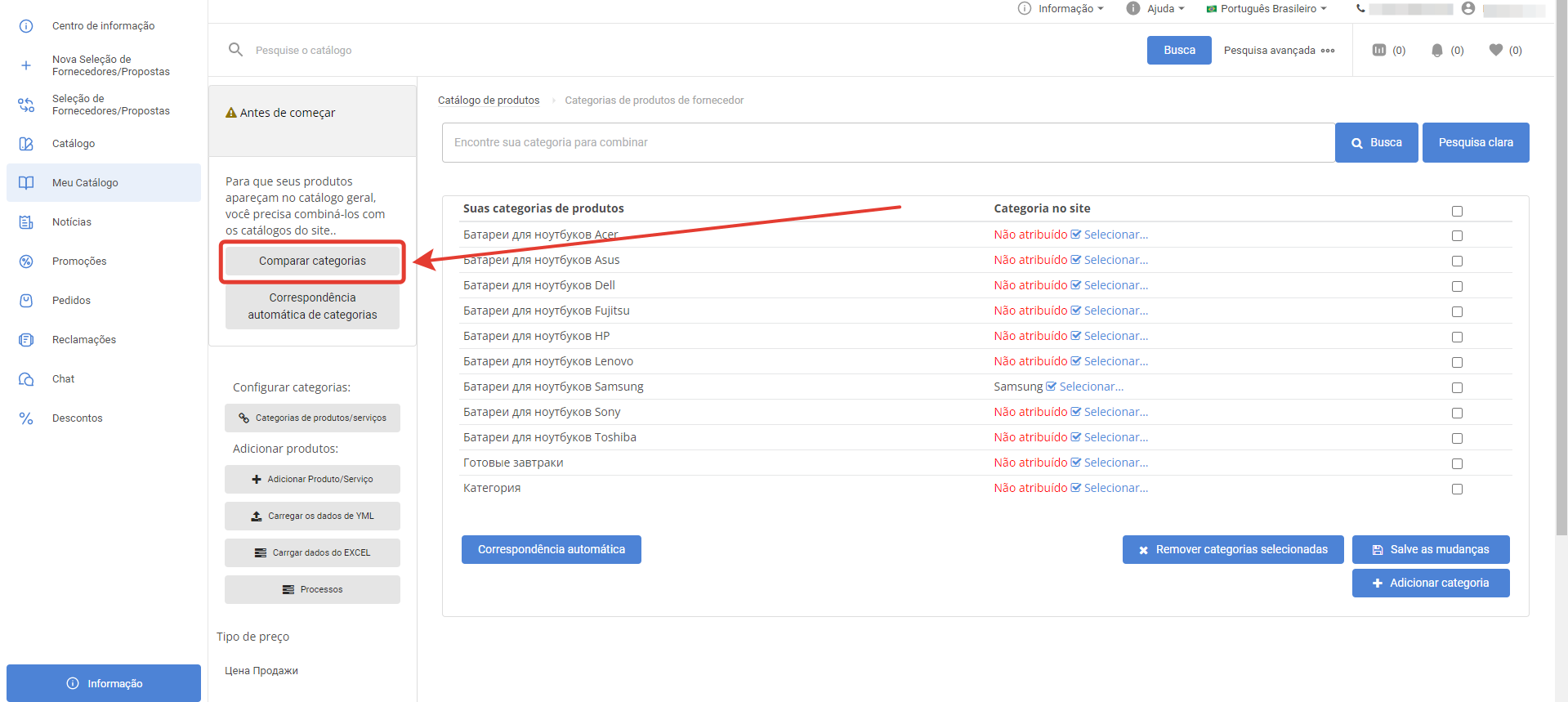
Task: Click the catalog search magnifier icon
Action: pyautogui.click(x=235, y=50)
